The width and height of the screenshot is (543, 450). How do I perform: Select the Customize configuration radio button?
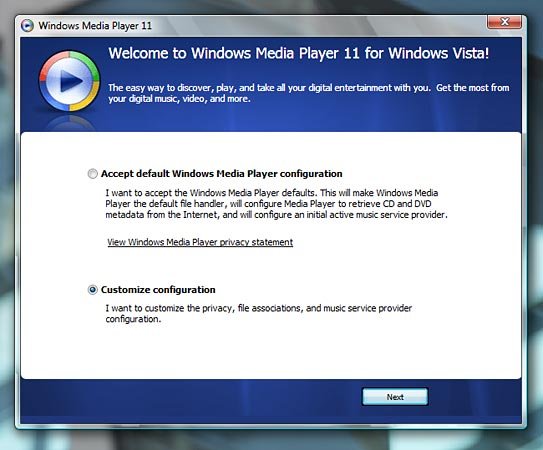92,290
